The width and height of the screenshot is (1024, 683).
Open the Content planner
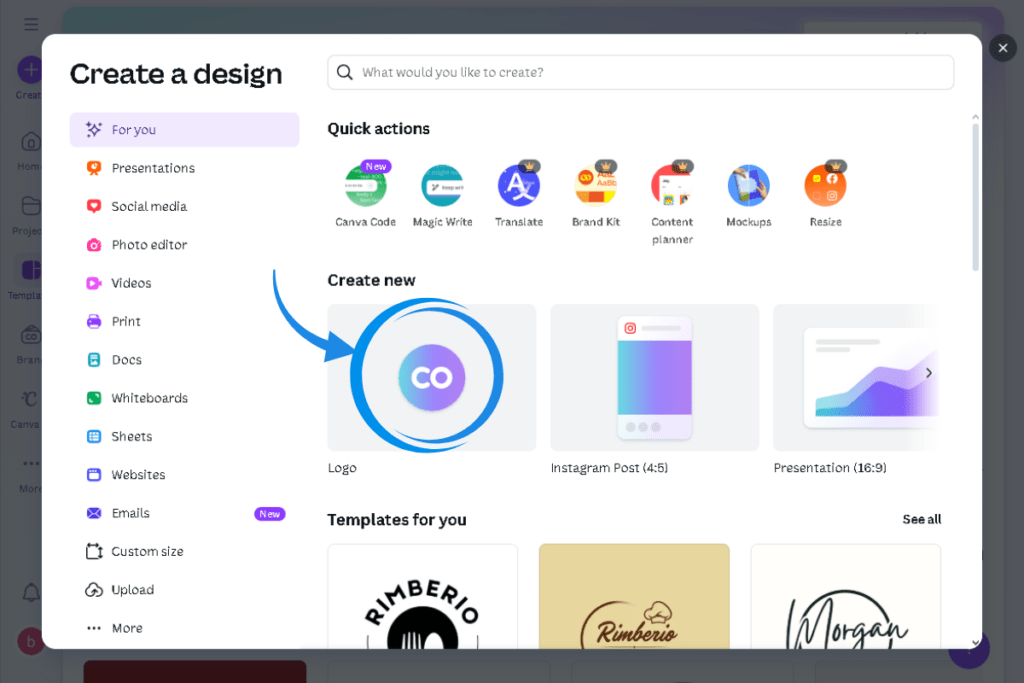672,185
